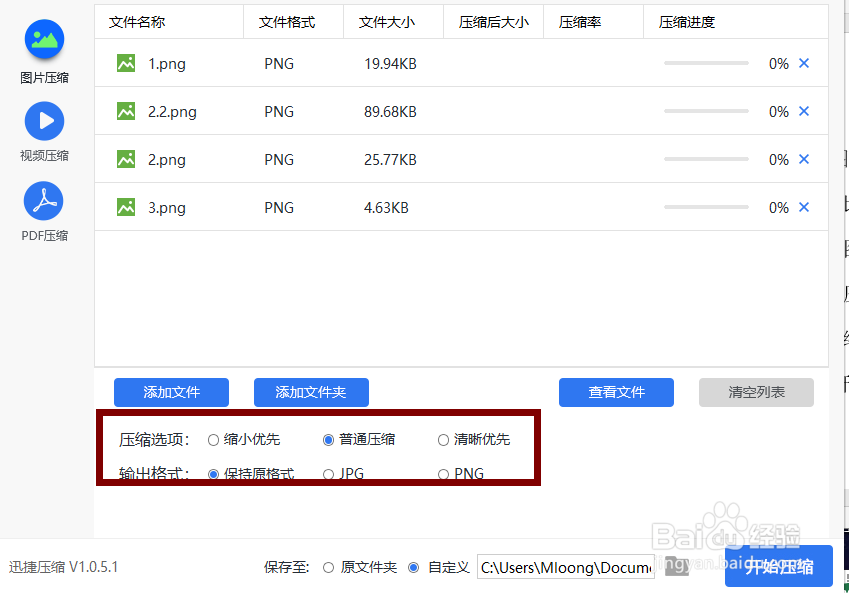Start compression with 开始压缩 button
The width and height of the screenshot is (849, 593).
(x=779, y=566)
